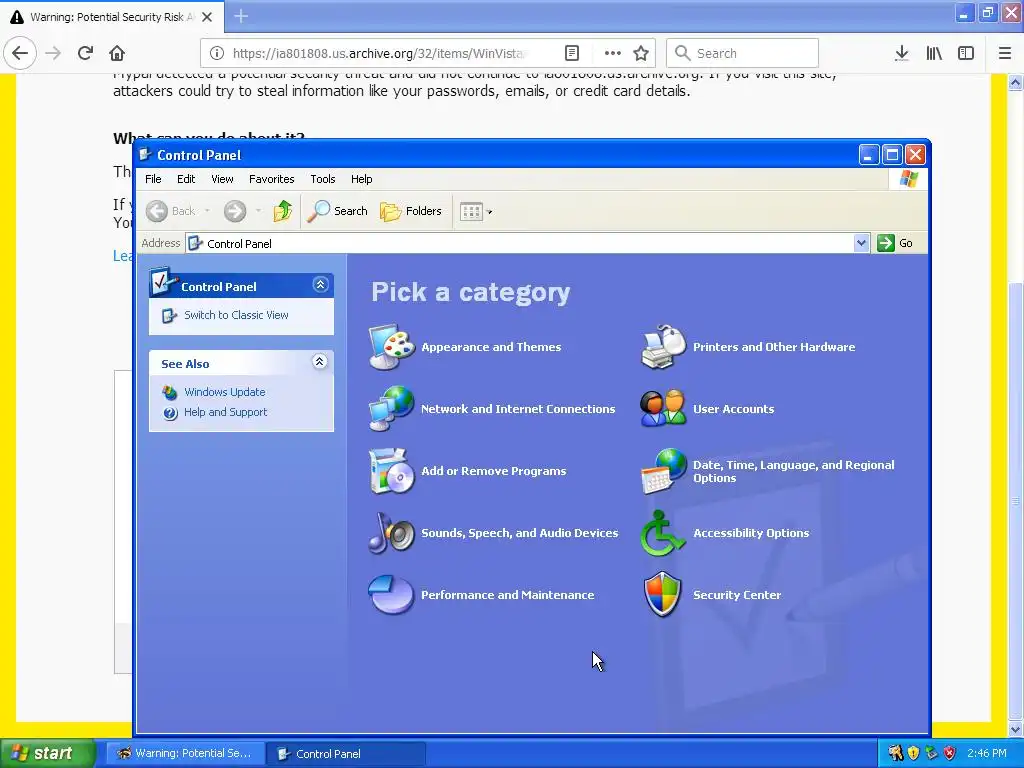Click the browser forward arrow
Image resolution: width=1024 pixels, height=768 pixels.
pos(54,53)
